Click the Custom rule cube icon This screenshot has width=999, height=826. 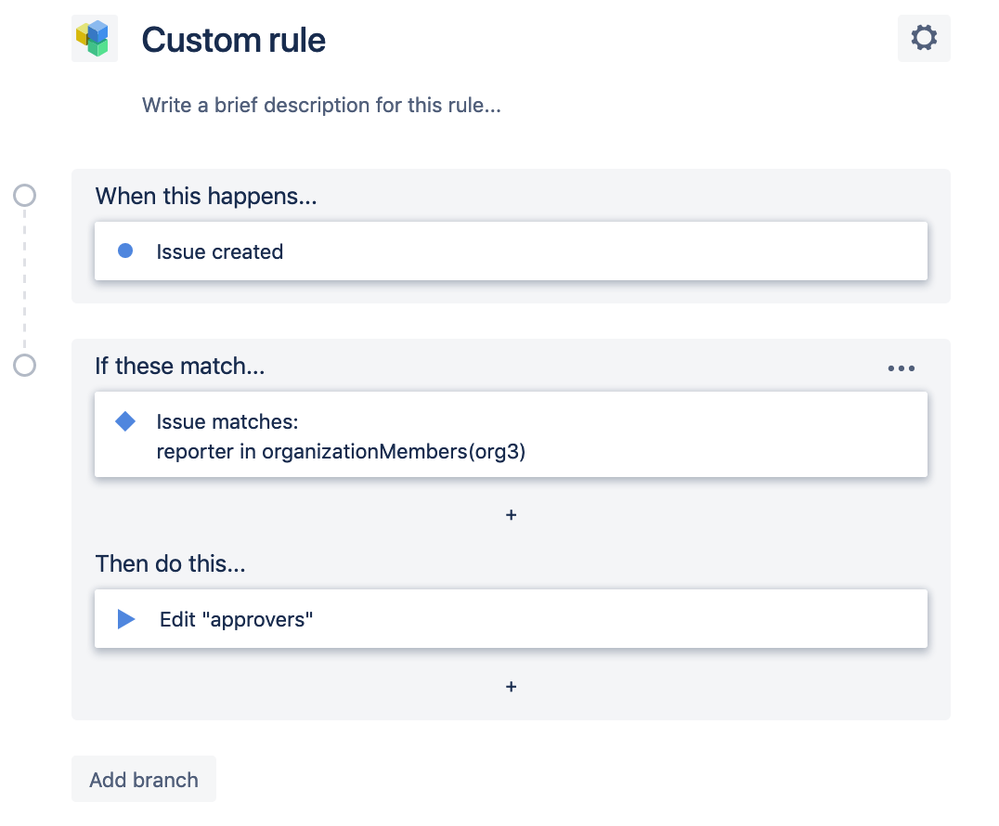pyautogui.click(x=94, y=38)
